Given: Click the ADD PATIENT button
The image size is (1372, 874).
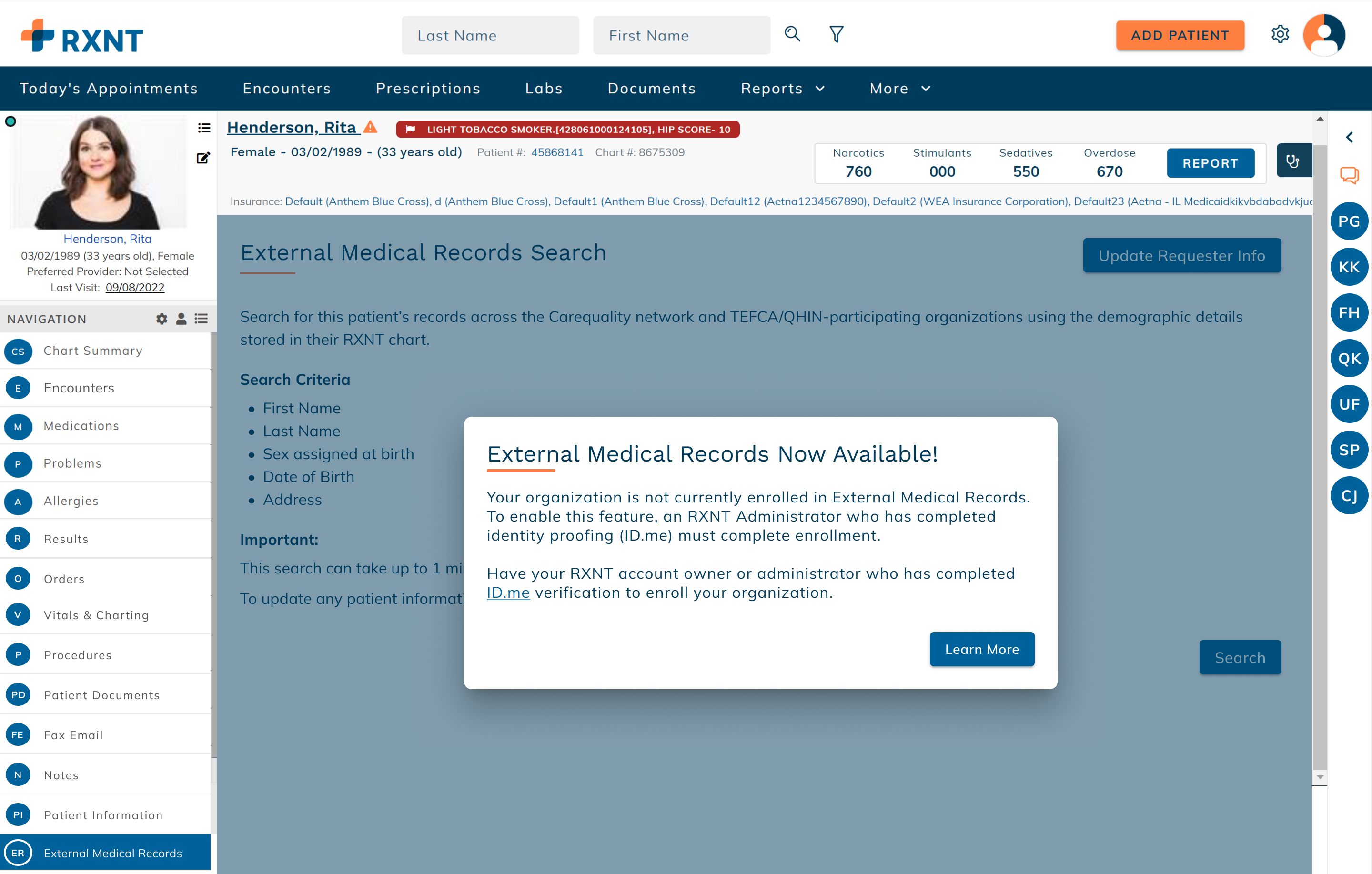Looking at the screenshot, I should (x=1180, y=35).
